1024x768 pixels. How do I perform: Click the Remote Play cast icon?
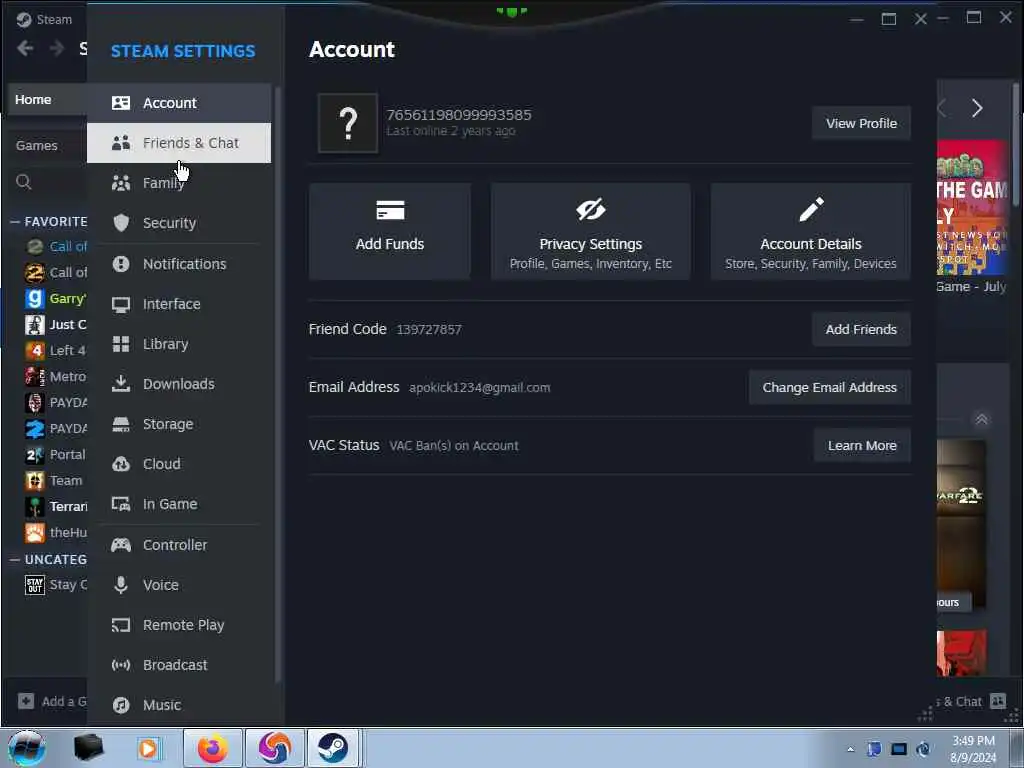(121, 625)
